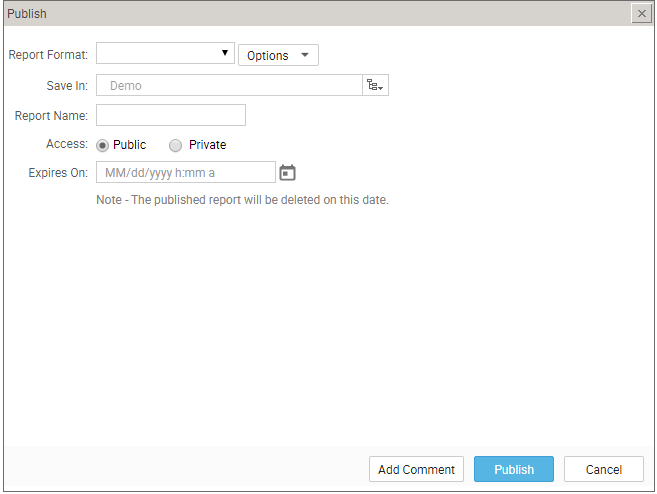Click the Expires On date field
This screenshot has height=494, width=657.
tap(186, 172)
